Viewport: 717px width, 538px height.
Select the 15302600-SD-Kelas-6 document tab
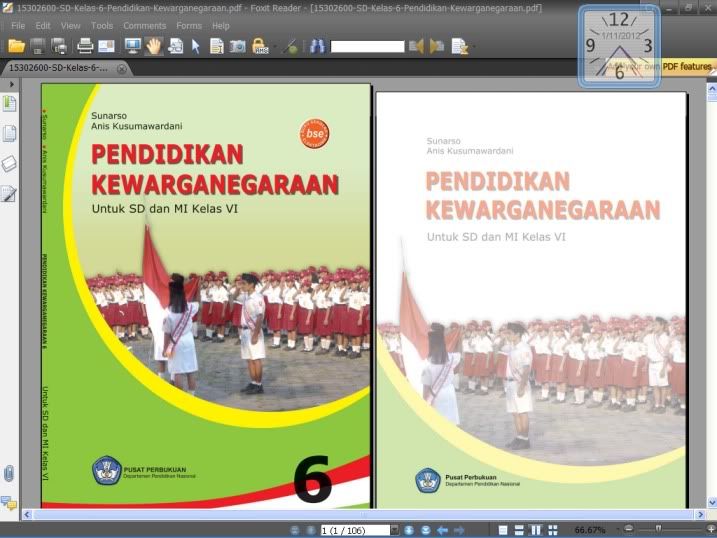click(x=59, y=68)
